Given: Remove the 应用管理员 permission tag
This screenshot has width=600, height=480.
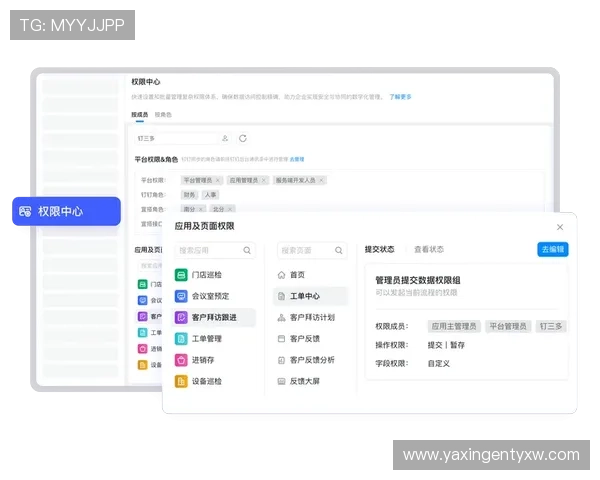Looking at the screenshot, I should pyautogui.click(x=263, y=180).
